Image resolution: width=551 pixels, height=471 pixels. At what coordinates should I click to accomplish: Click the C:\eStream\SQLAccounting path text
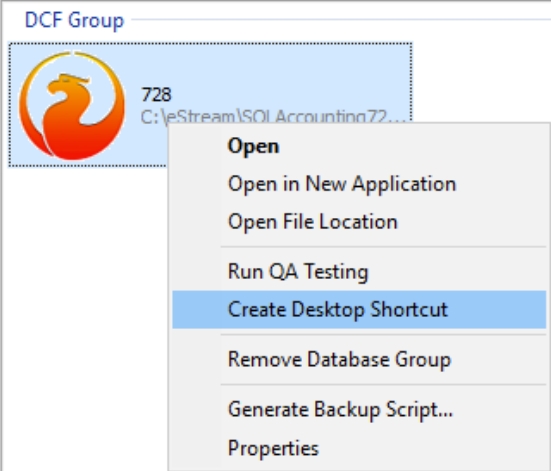tap(273, 116)
